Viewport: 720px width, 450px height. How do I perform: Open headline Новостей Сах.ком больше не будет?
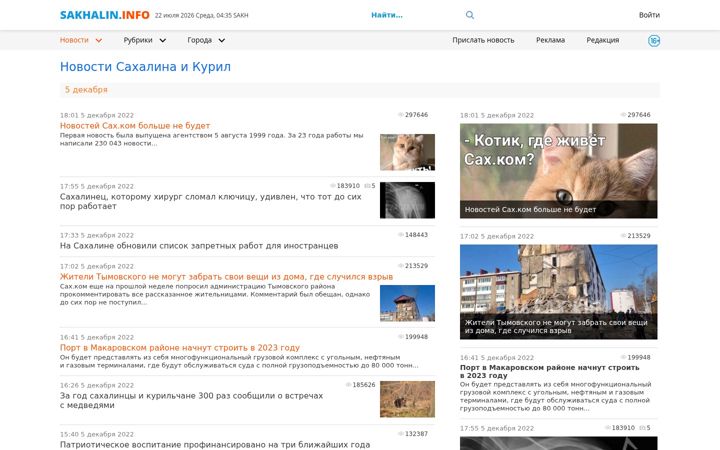(135, 126)
